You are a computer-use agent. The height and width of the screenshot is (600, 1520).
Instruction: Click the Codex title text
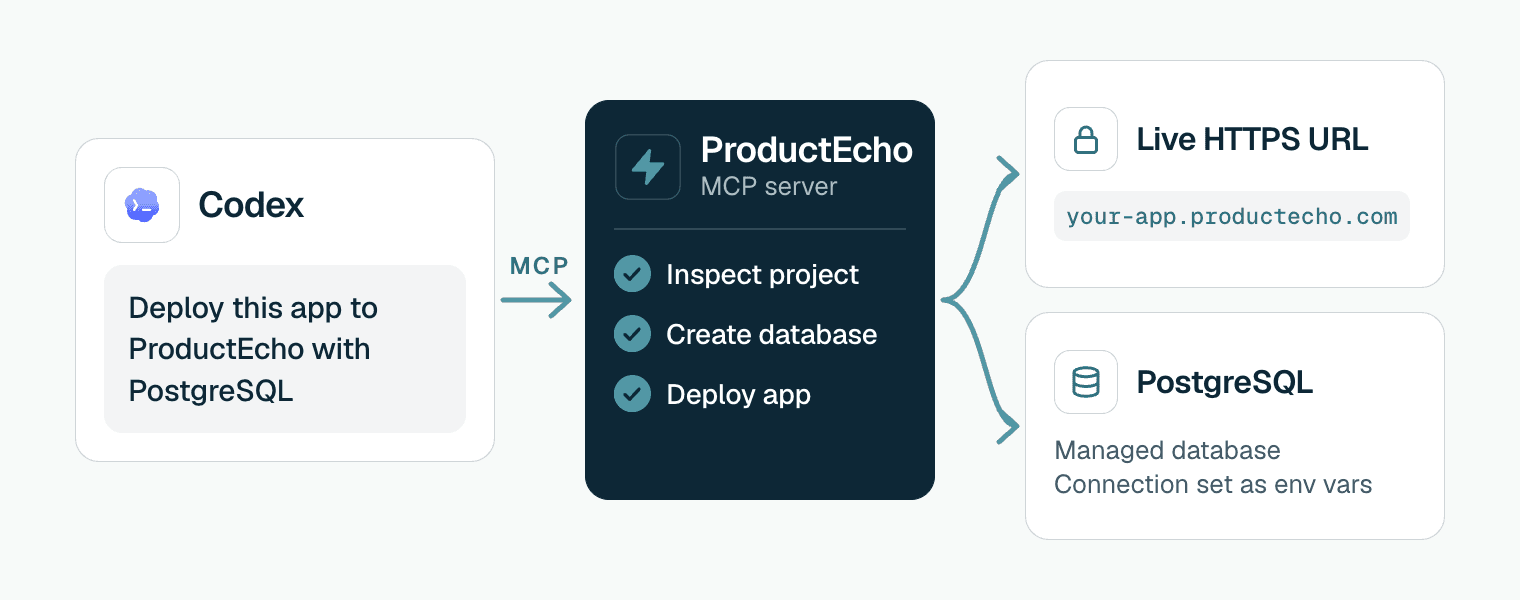(251, 205)
